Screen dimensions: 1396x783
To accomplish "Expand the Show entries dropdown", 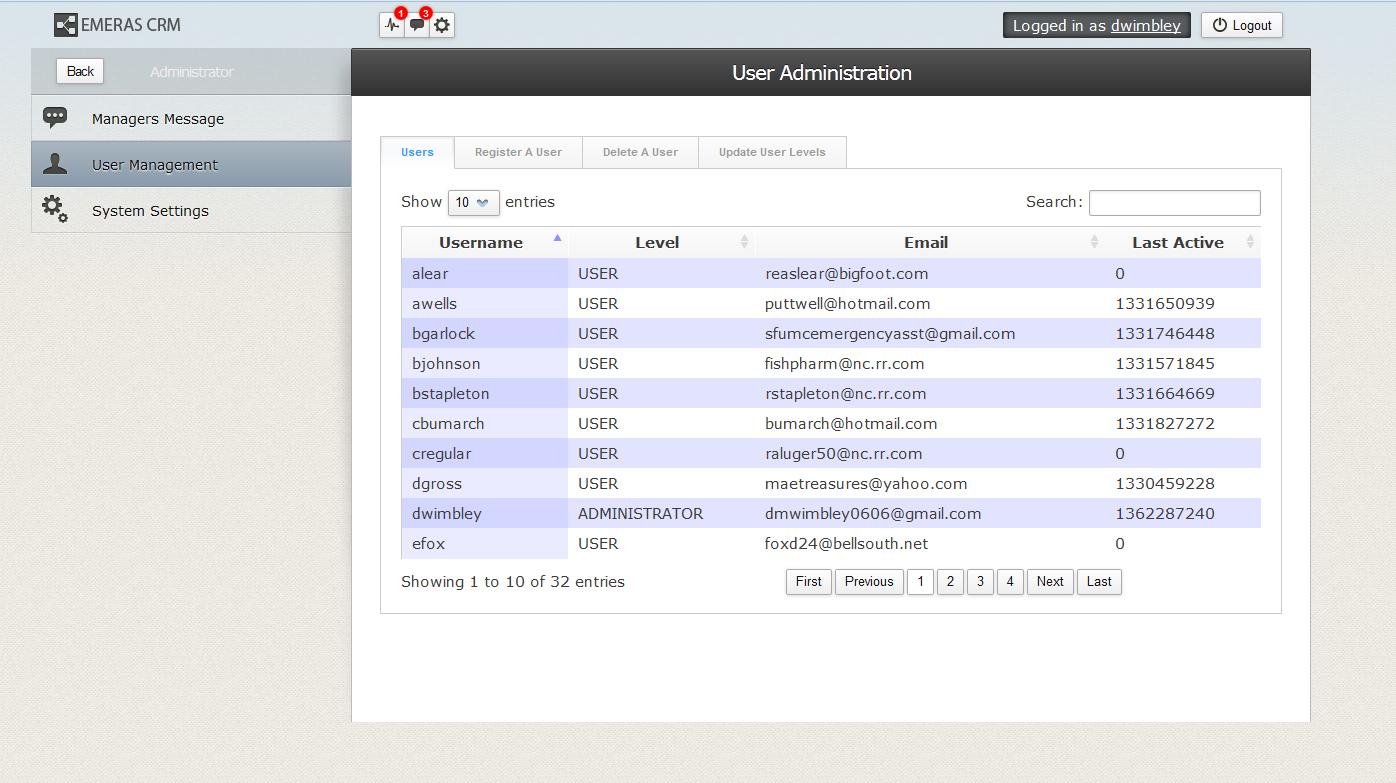I will [473, 202].
